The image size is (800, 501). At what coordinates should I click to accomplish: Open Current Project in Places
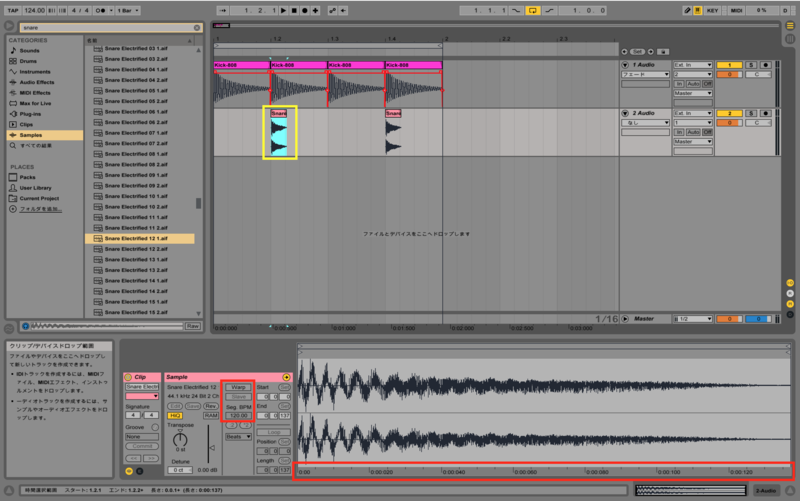(x=39, y=198)
